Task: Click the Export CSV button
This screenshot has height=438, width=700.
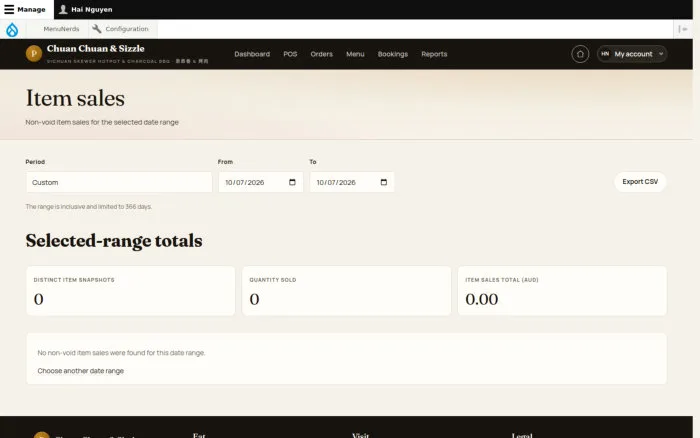Action: pyautogui.click(x=640, y=182)
